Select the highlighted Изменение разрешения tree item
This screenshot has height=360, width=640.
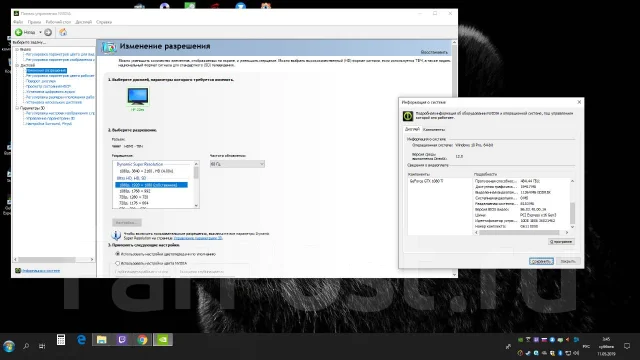tap(46, 71)
